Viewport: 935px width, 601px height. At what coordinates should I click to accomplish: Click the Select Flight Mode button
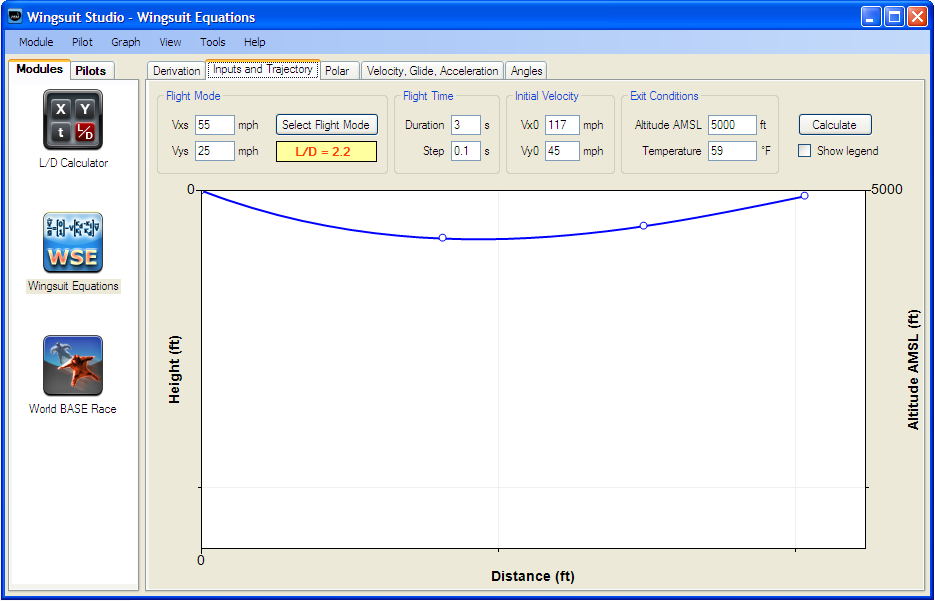[x=326, y=125]
